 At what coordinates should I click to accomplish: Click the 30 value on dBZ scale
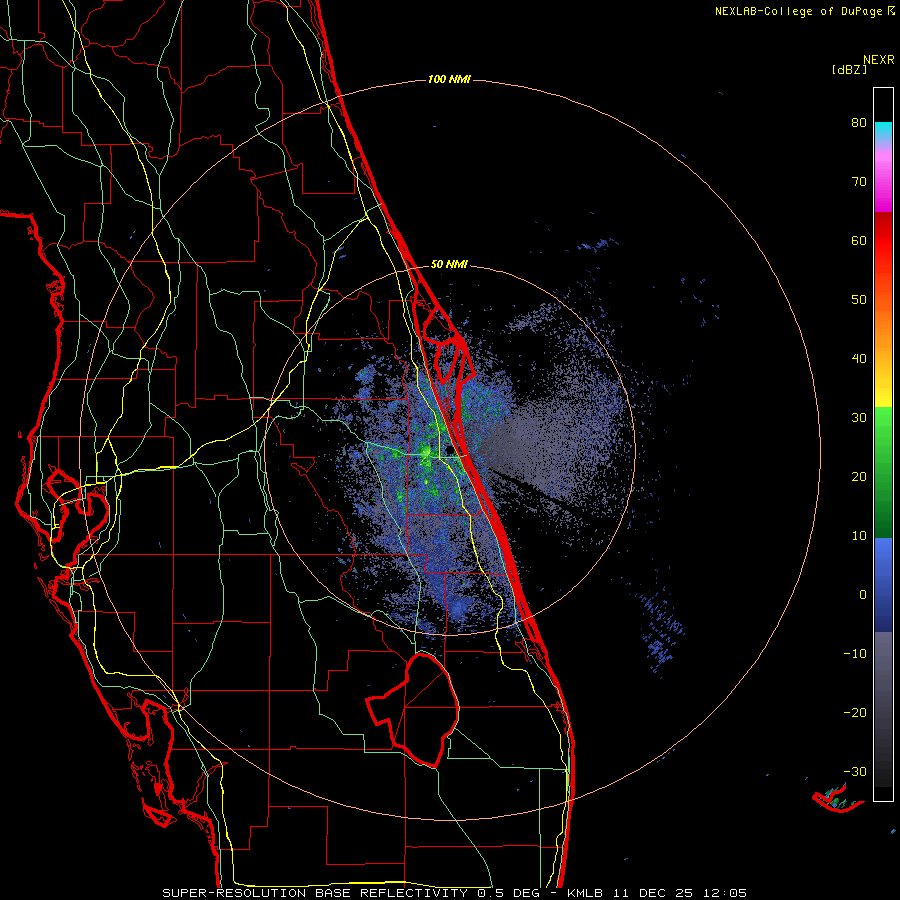tap(859, 418)
